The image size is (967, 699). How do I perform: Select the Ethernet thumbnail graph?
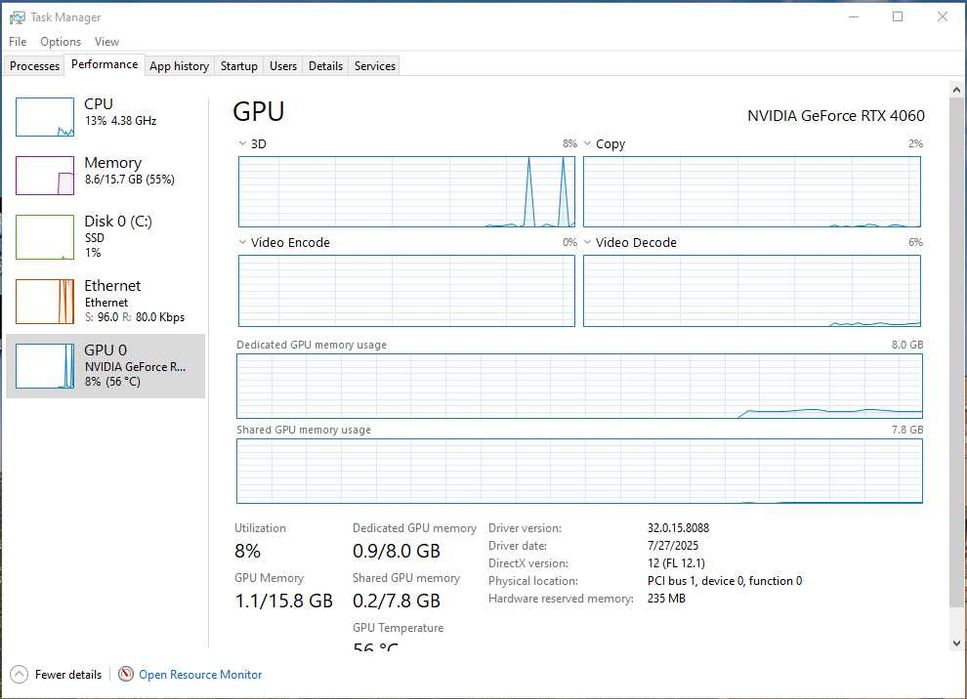click(x=45, y=301)
